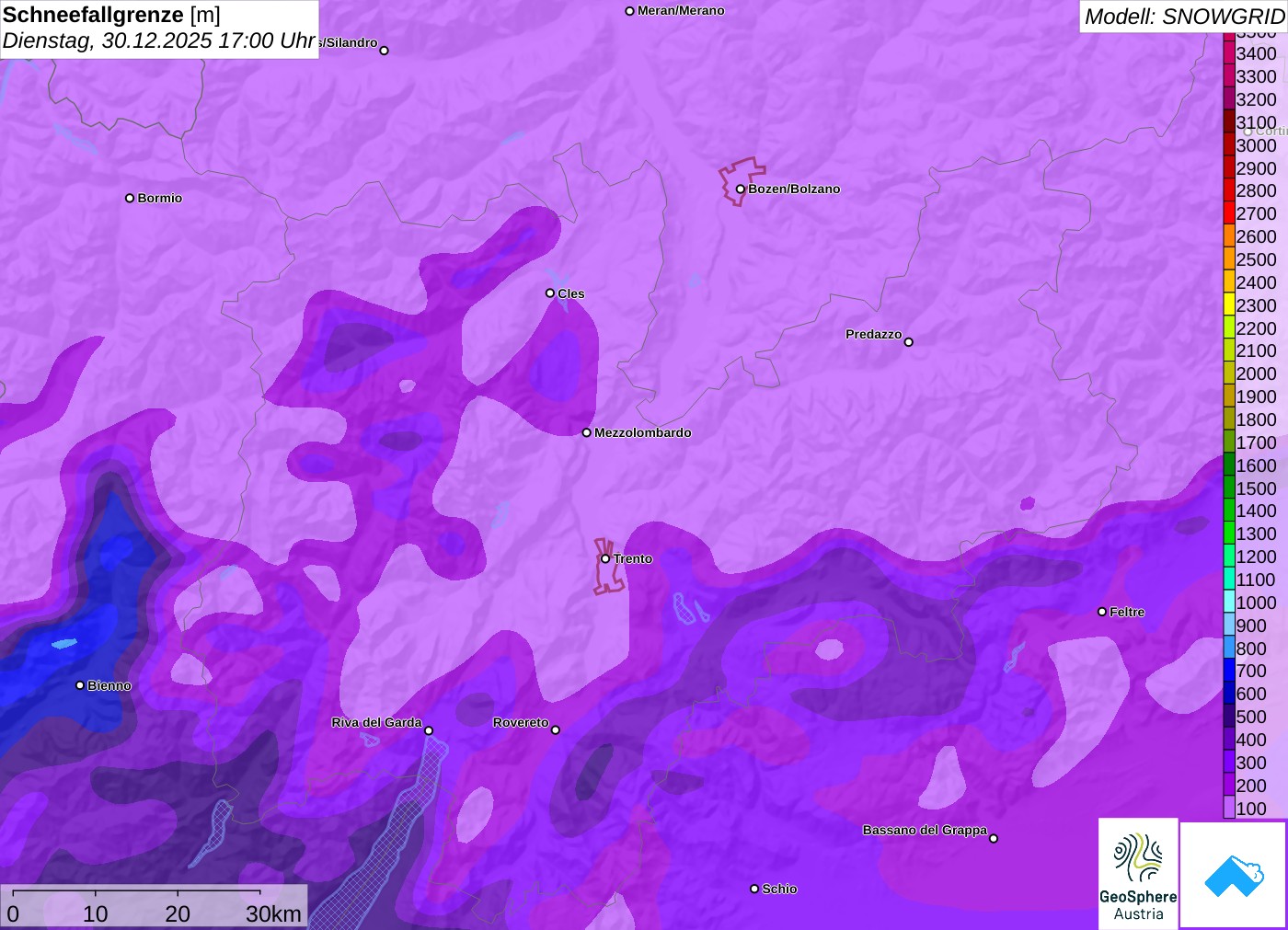The height and width of the screenshot is (930, 1288).
Task: Select the Riva del Garda marker dot
Action: (429, 730)
